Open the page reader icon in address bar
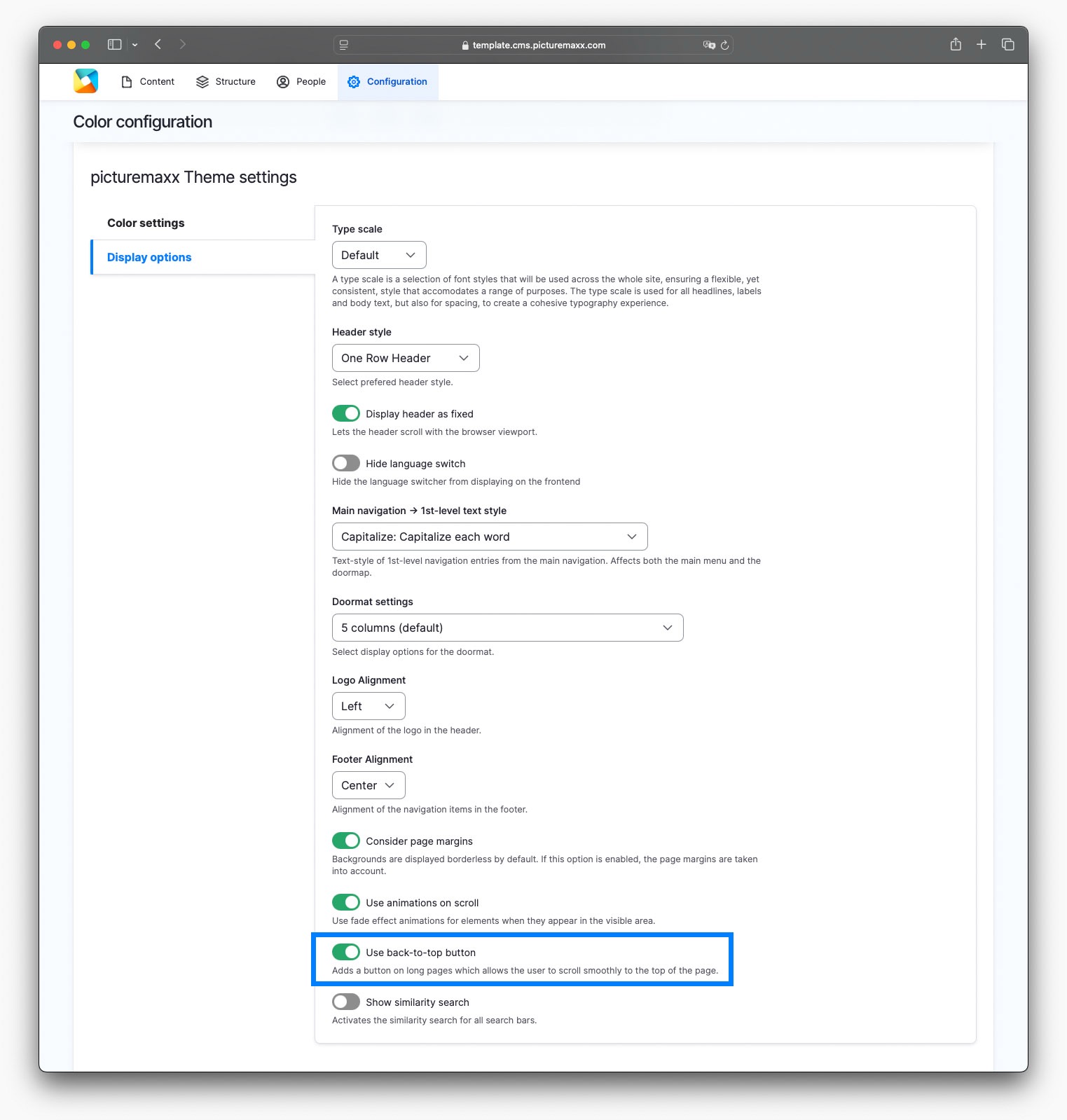The width and height of the screenshot is (1067, 1120). [x=344, y=45]
